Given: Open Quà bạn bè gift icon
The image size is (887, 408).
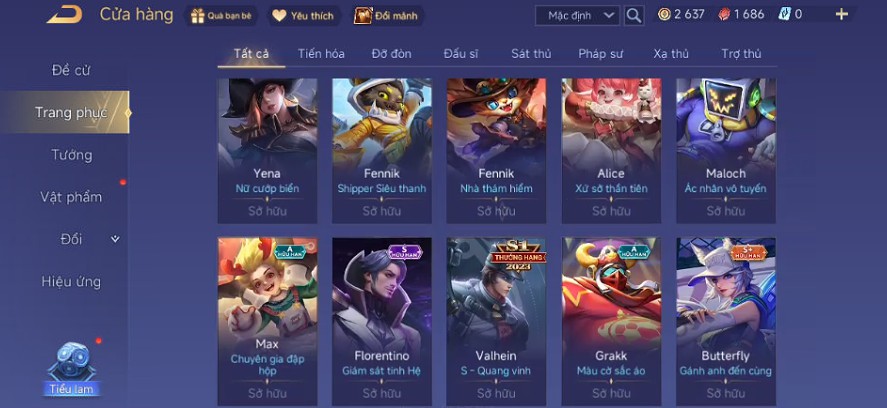Looking at the screenshot, I should pos(197,15).
